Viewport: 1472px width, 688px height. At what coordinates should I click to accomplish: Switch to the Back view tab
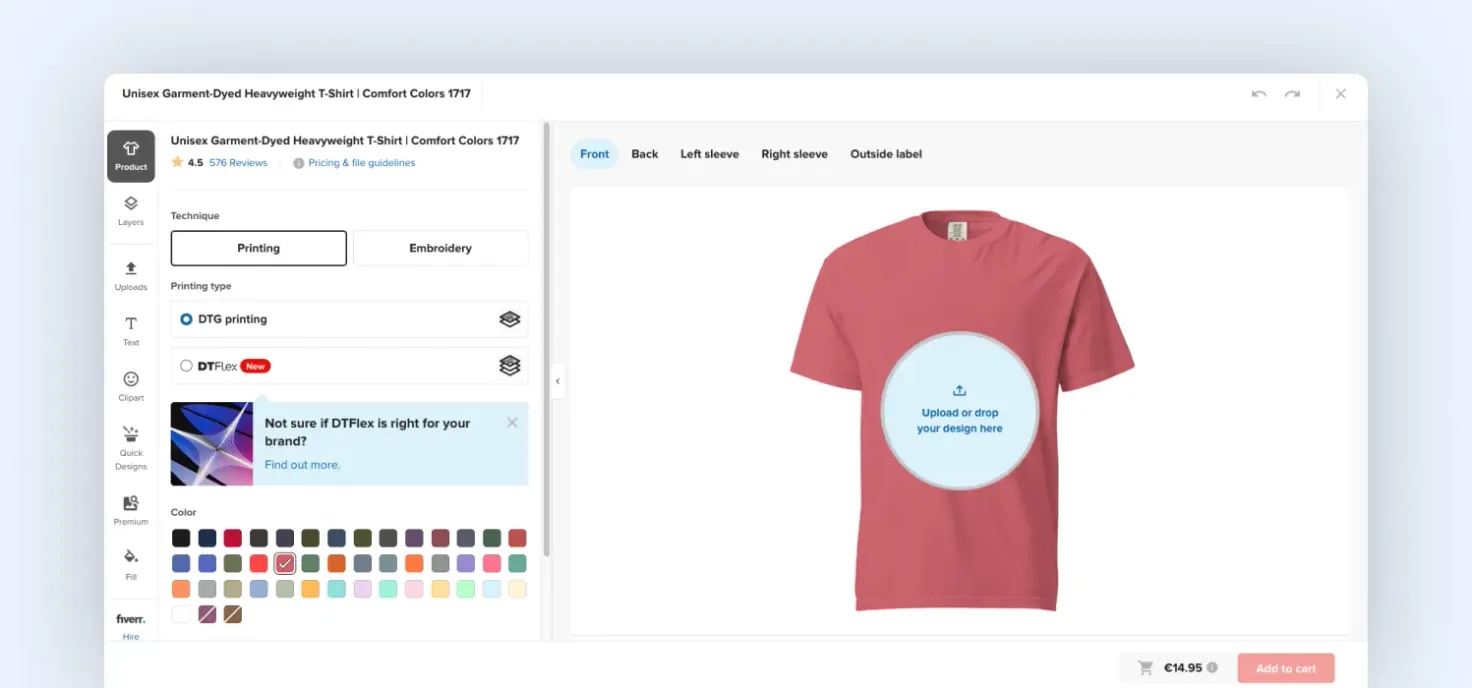(645, 154)
